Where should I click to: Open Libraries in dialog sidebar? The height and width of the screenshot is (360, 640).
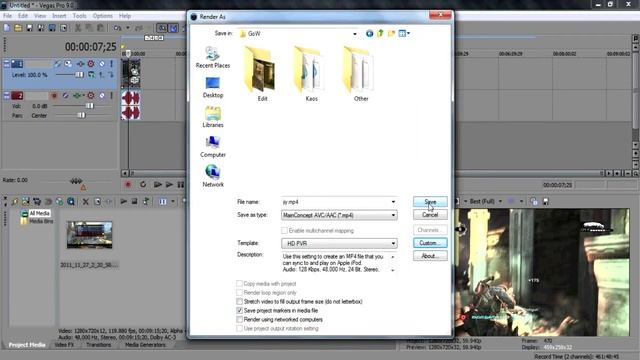[x=213, y=117]
